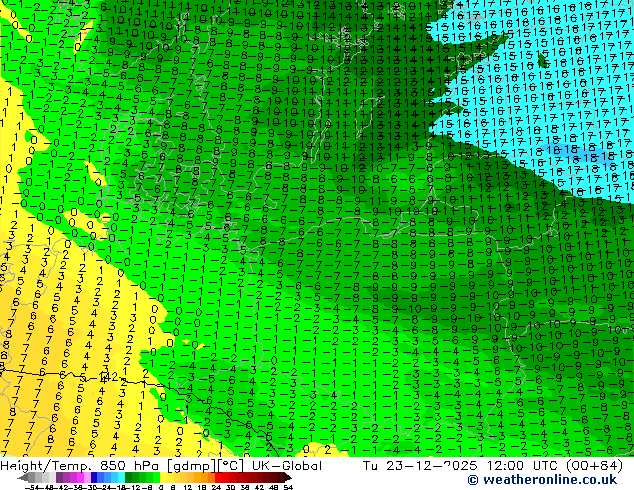Click the Tu 23-12-2025 date text
Viewport: 634px width, 490px height.
pyautogui.click(x=420, y=466)
